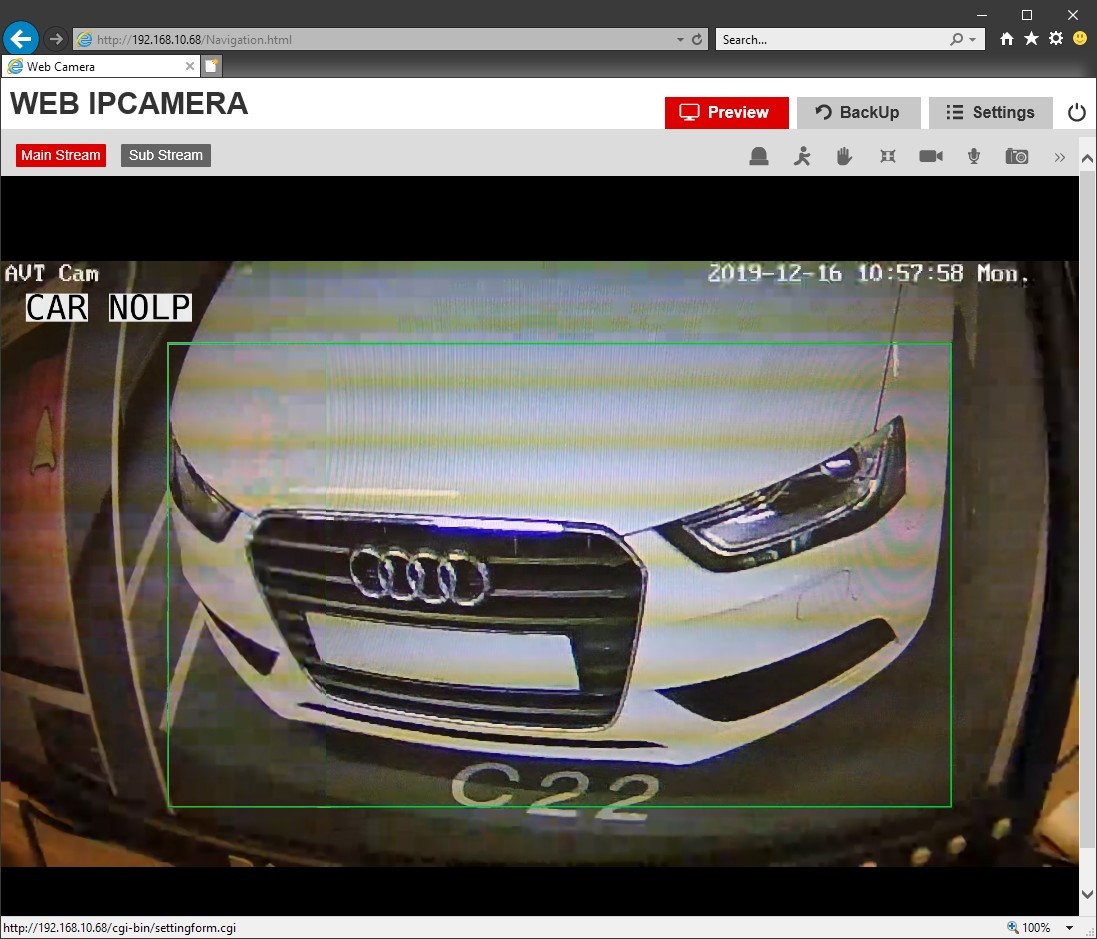Minimize the browser window
1097x939 pixels.
click(982, 15)
